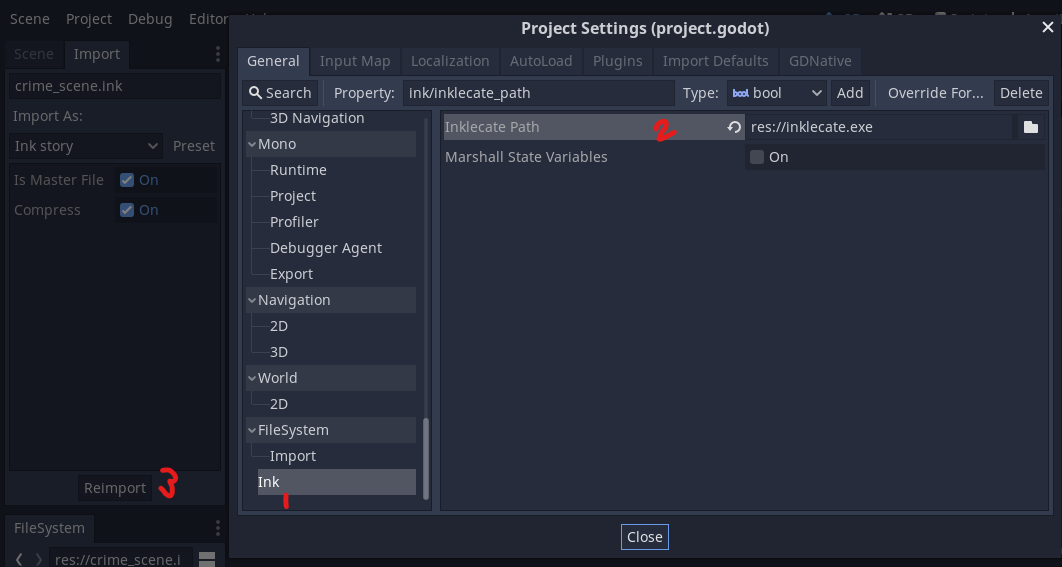Click the Add property button
This screenshot has width=1062, height=567.
tap(850, 93)
